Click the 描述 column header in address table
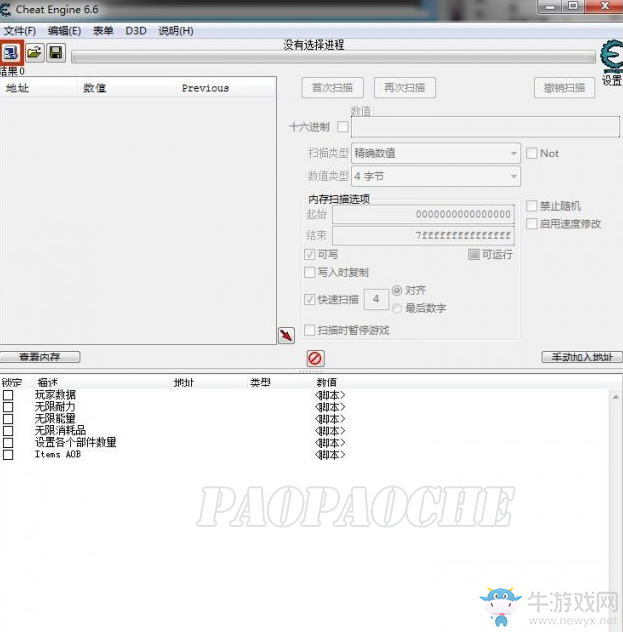The width and height of the screenshot is (623, 632). pyautogui.click(x=48, y=382)
